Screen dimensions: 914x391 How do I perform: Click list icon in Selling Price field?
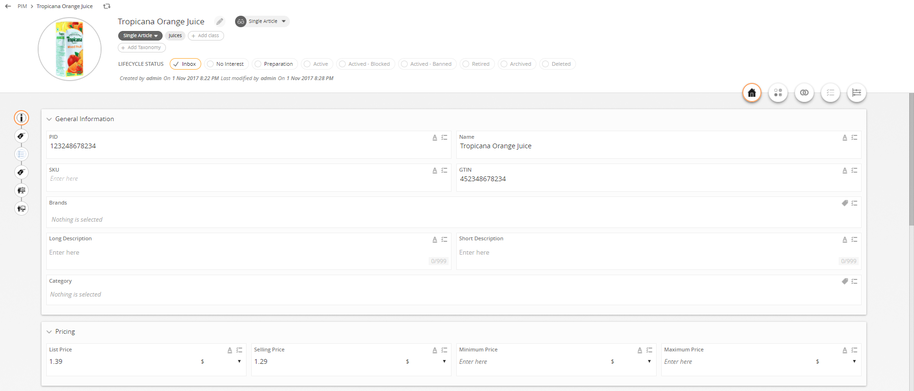tap(445, 350)
